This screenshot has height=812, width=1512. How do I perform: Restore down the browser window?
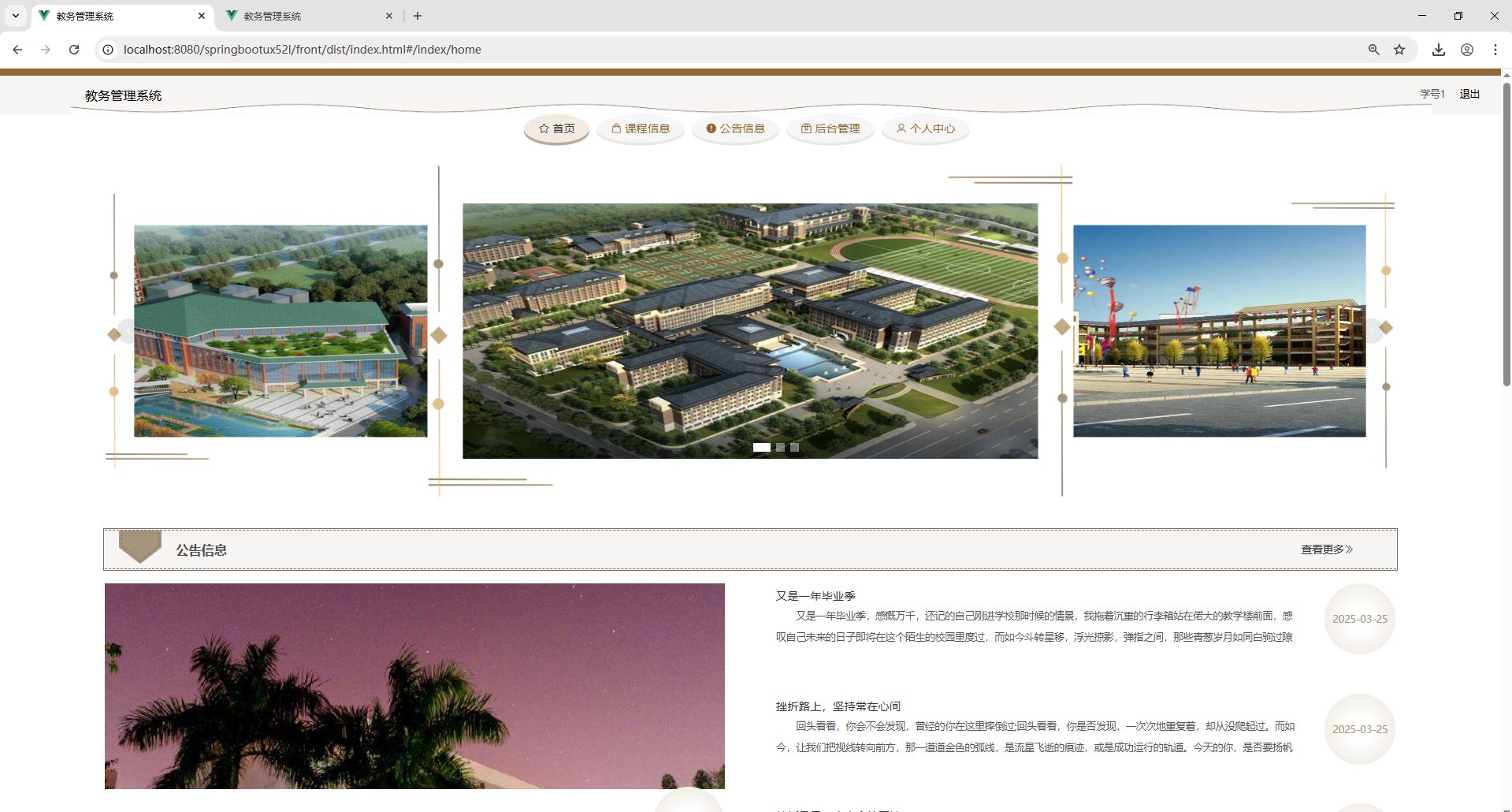1458,16
